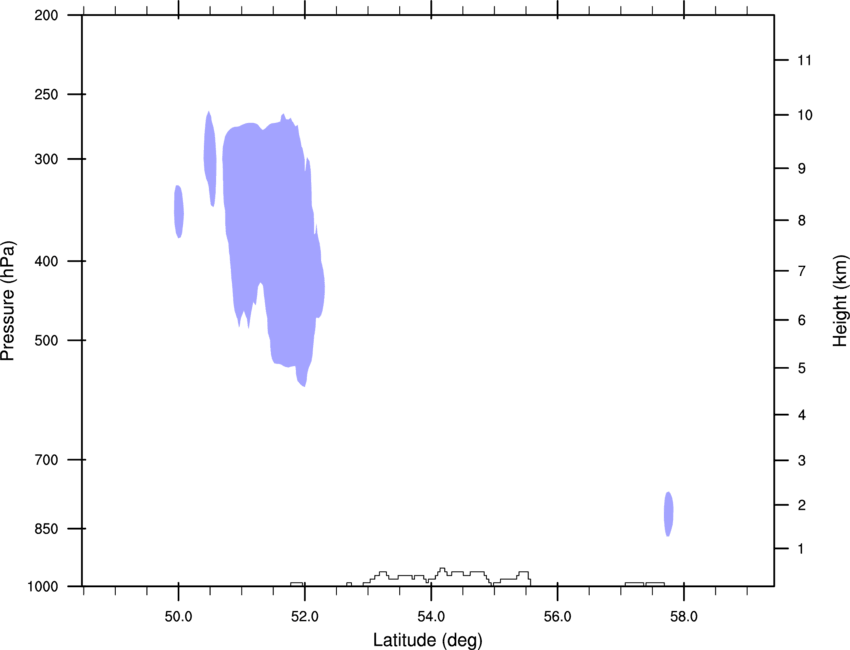Click the 9 km height label

click(x=802, y=169)
